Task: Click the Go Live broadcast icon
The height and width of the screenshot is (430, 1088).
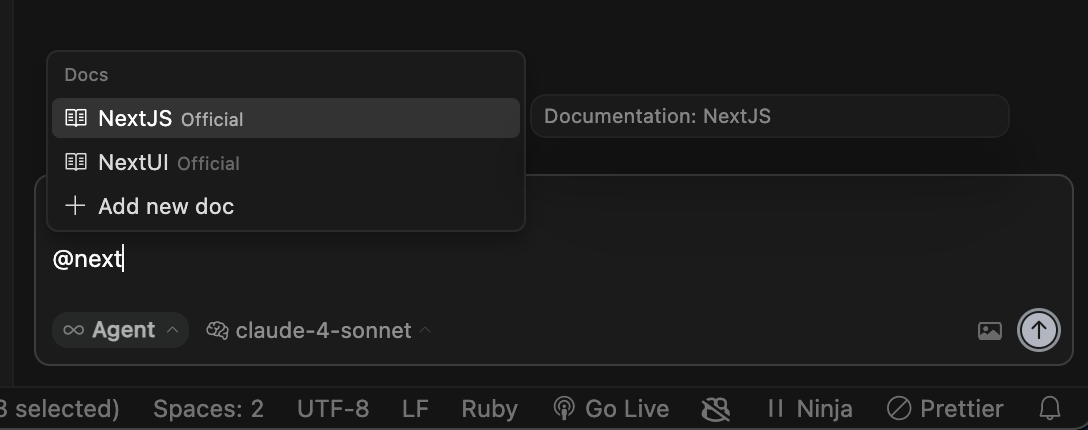Action: pyautogui.click(x=563, y=408)
